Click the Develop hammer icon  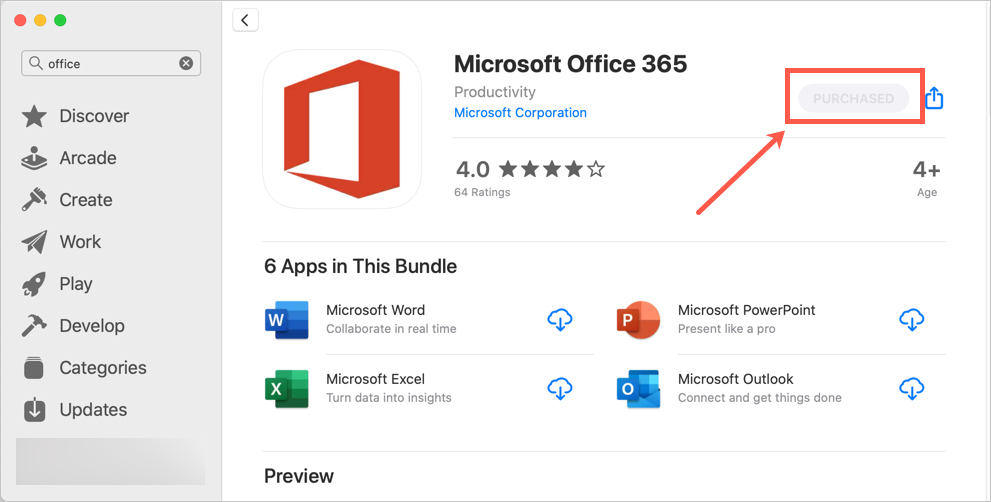(x=34, y=326)
